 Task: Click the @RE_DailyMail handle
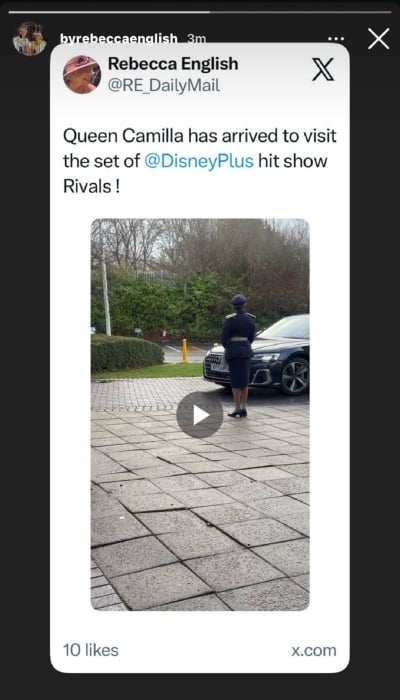pyautogui.click(x=164, y=85)
